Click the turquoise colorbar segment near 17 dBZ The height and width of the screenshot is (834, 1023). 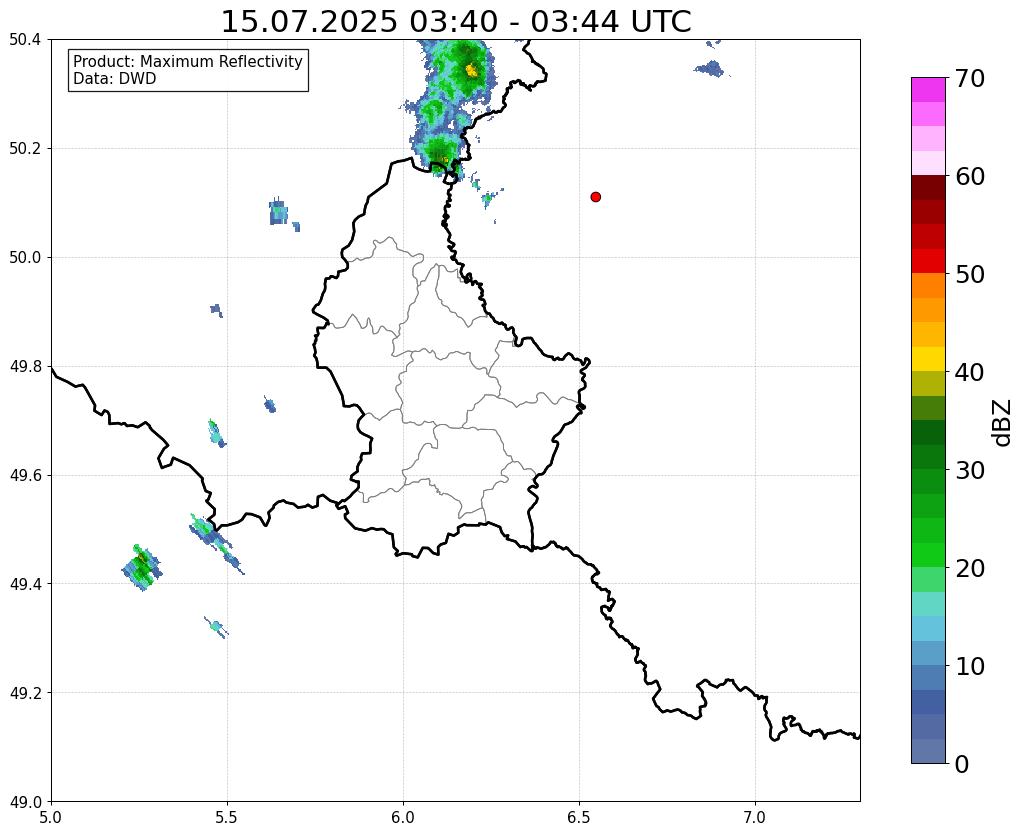(x=928, y=604)
